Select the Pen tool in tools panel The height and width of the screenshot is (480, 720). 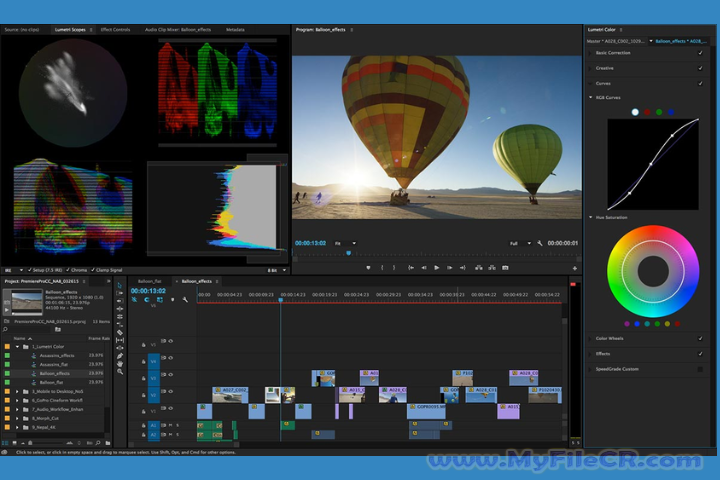(x=120, y=356)
